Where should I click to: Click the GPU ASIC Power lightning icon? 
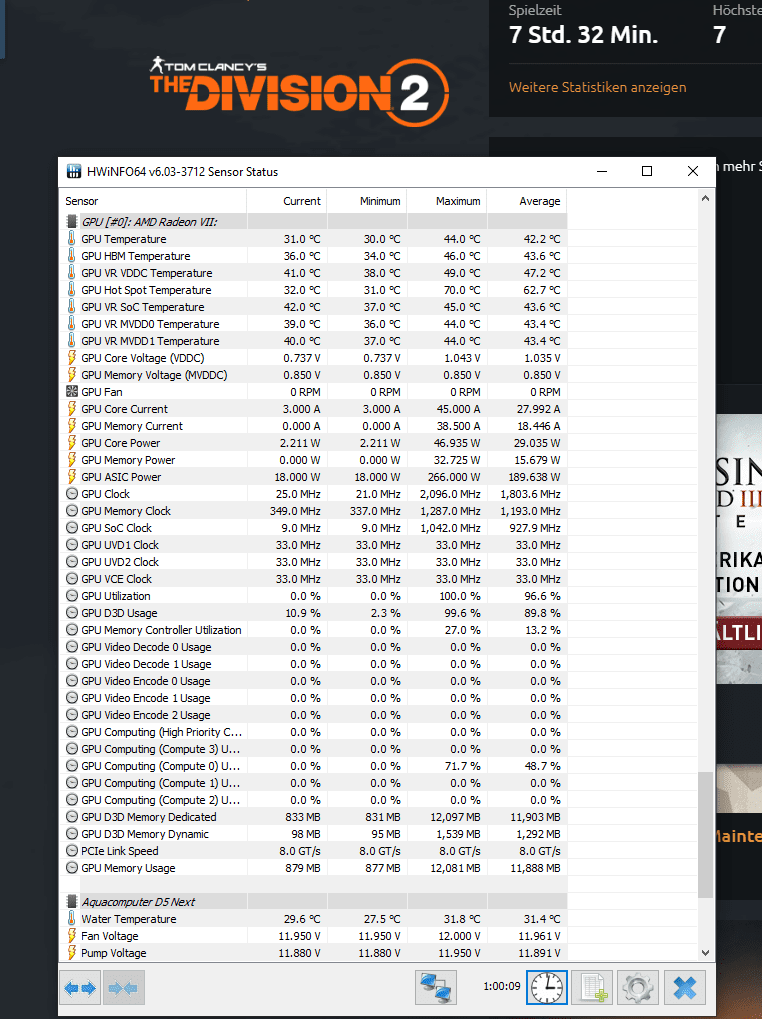click(x=71, y=476)
